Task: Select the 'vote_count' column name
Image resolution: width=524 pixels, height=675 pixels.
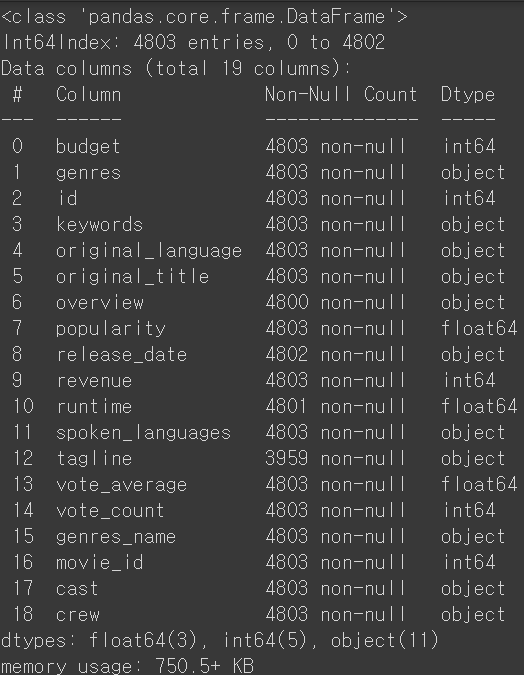Action: [x=110, y=511]
